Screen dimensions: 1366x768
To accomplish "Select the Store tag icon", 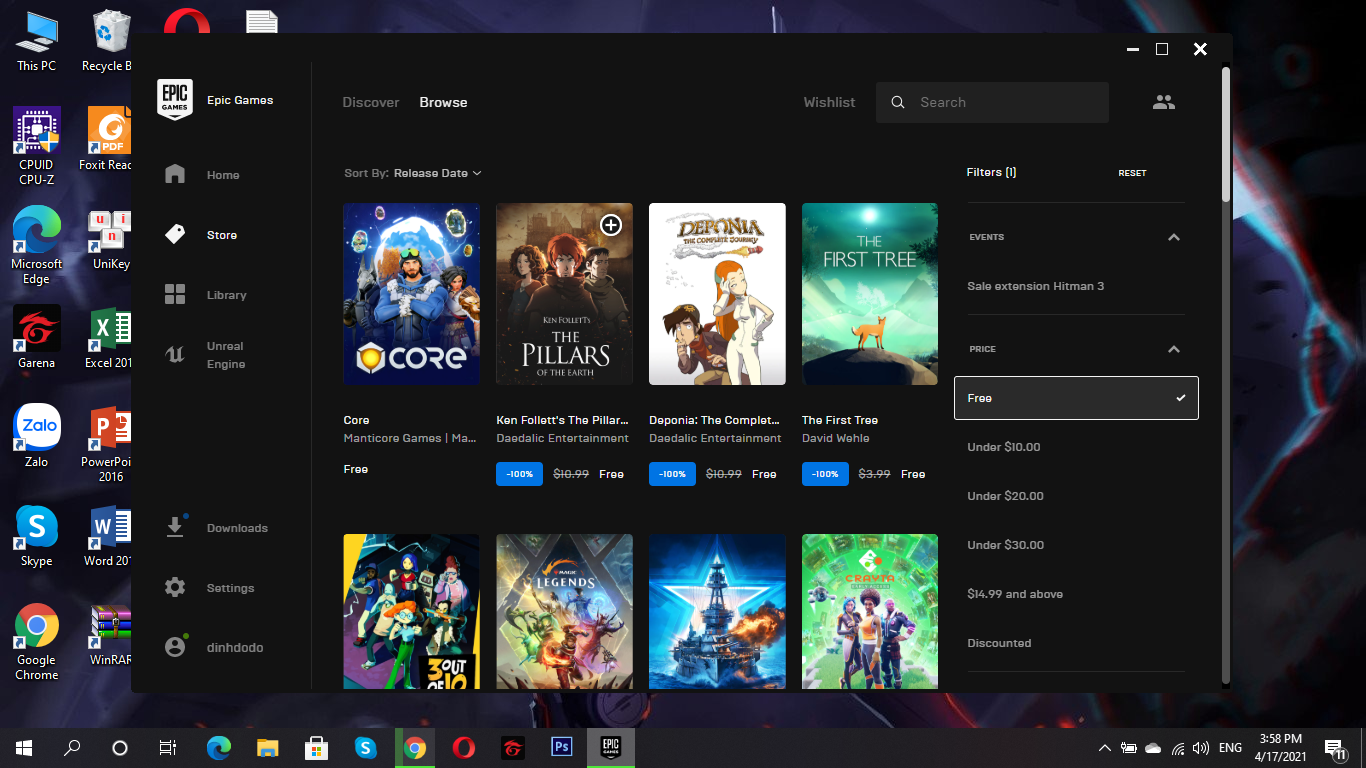I will [x=175, y=234].
